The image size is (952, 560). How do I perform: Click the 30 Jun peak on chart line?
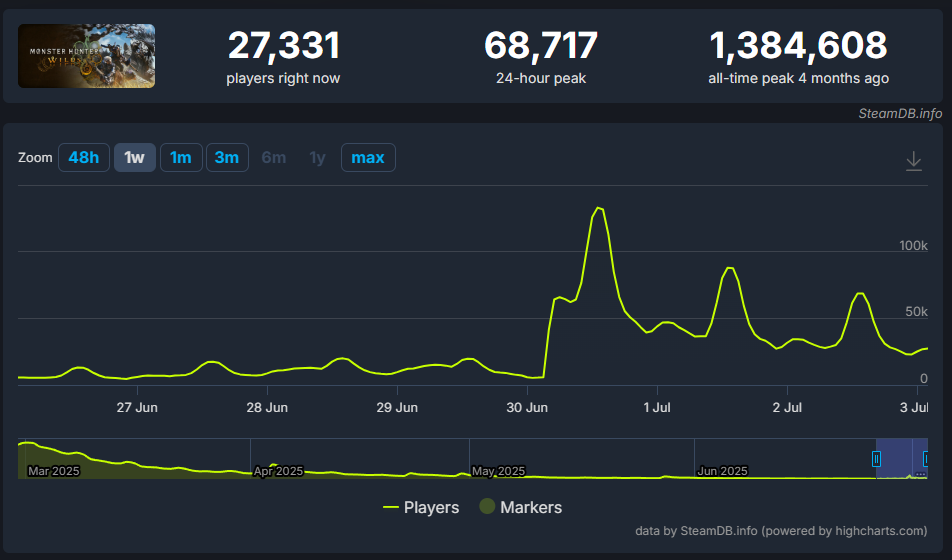pos(599,208)
